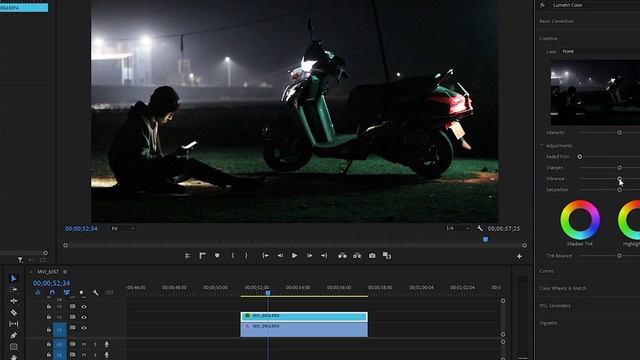Screen dimensions: 640x360
Task: Open the Fit zoom level dropdown
Action: tap(122, 229)
